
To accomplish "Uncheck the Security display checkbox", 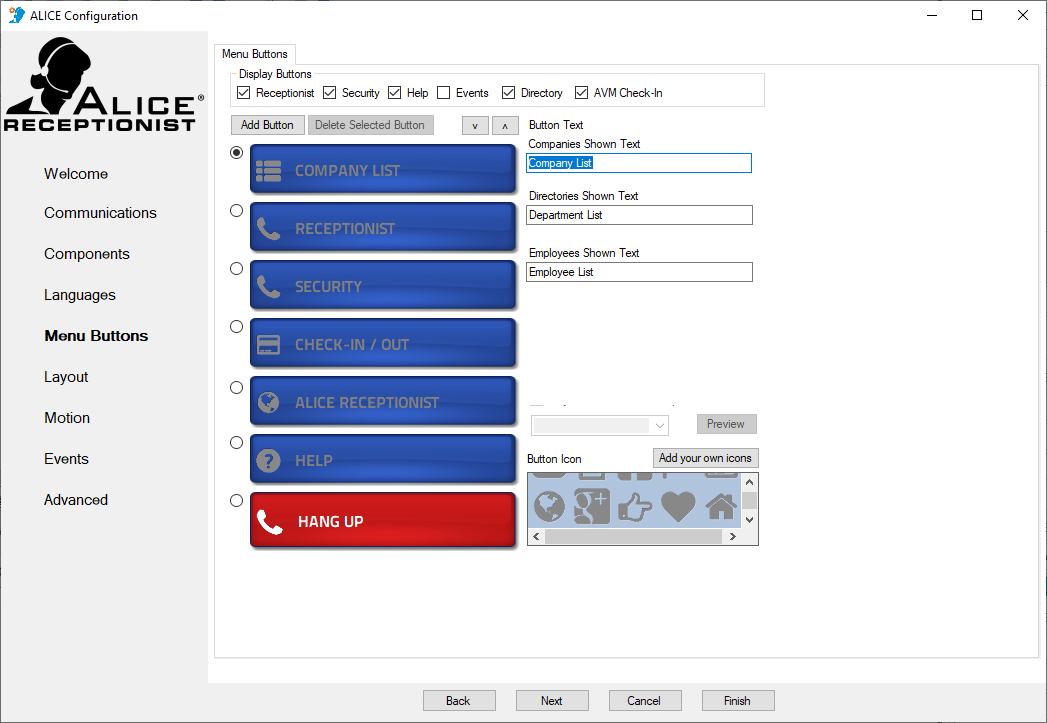I will pos(329,93).
